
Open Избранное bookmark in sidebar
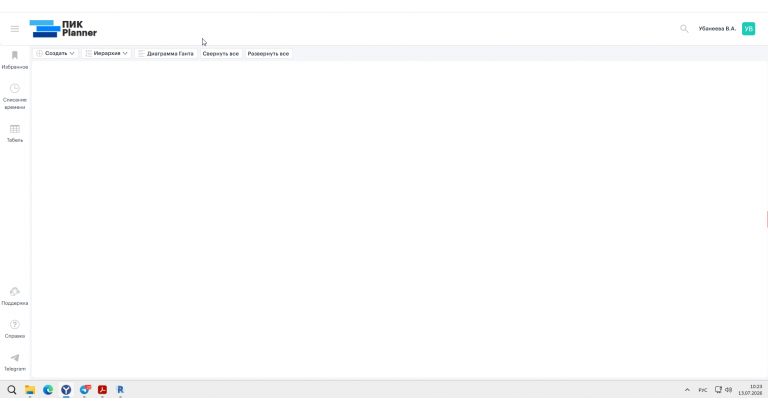coord(15,60)
